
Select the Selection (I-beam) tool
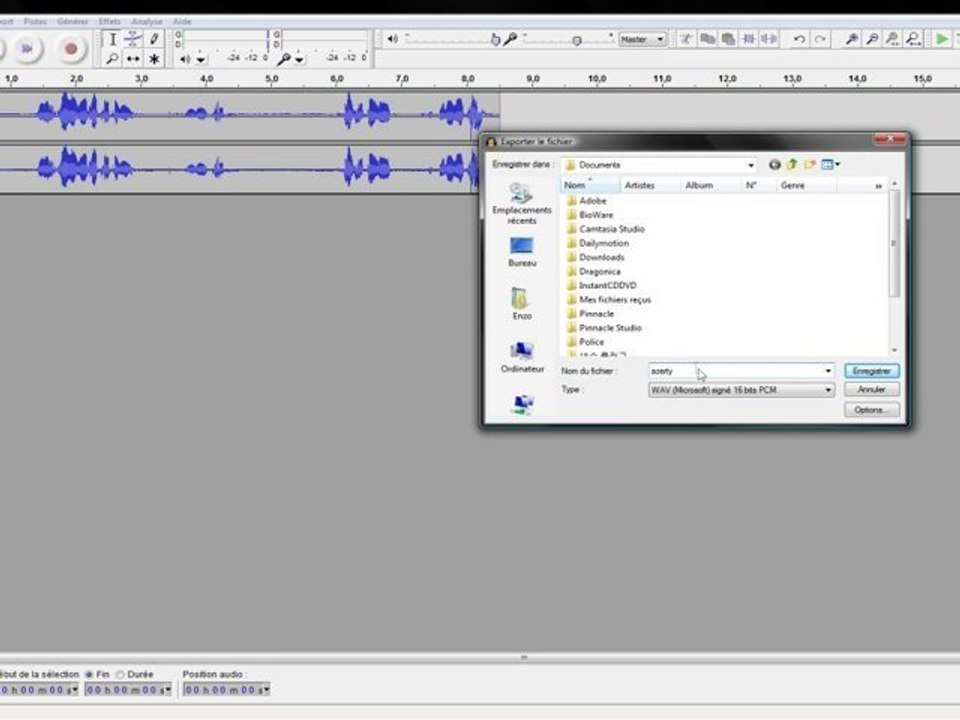[x=113, y=40]
